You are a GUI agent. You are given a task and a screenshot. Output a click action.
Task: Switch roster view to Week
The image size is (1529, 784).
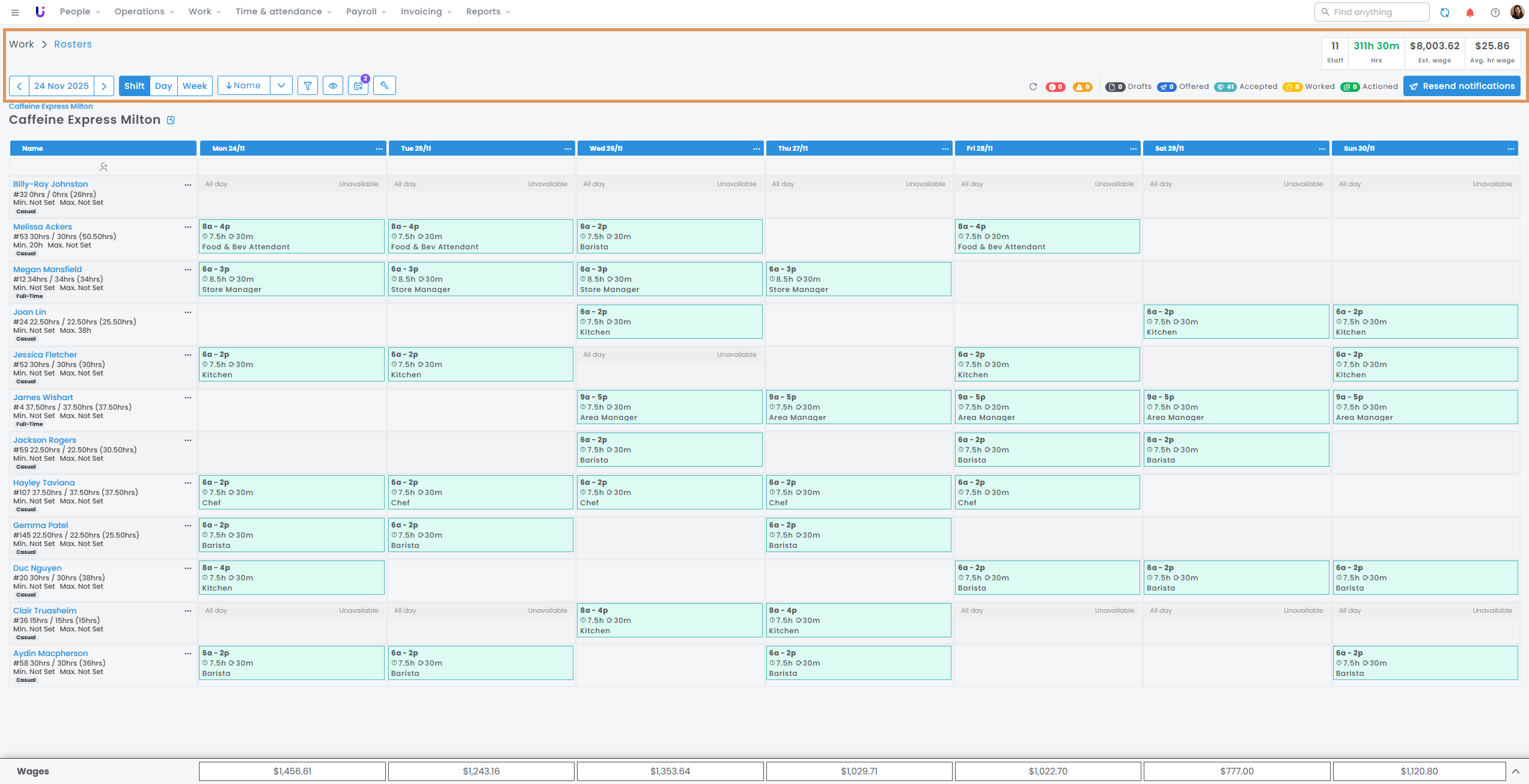195,86
